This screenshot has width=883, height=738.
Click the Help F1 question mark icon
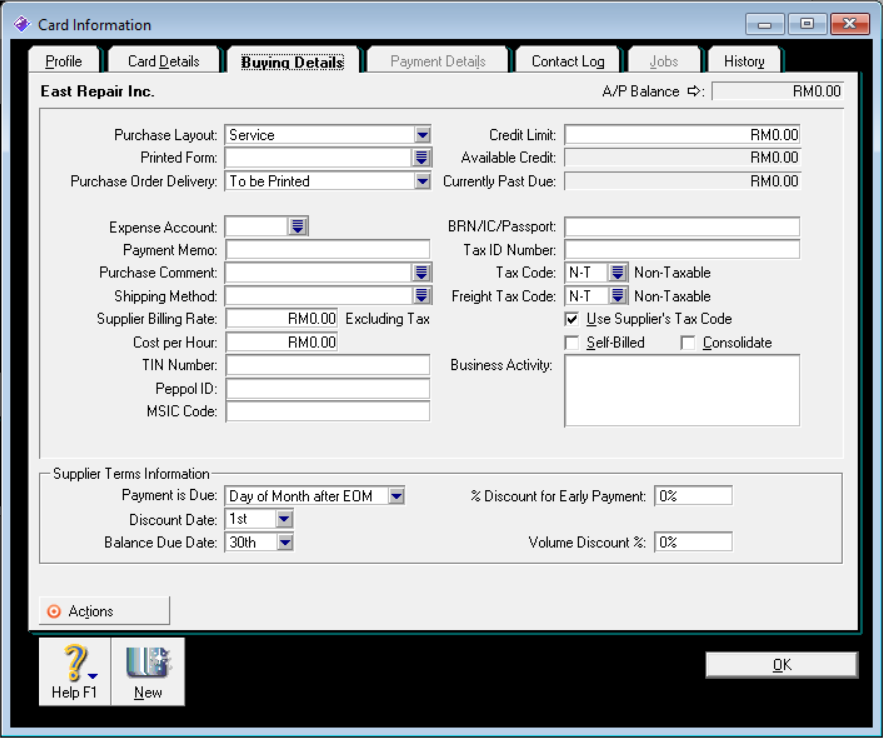[74, 664]
